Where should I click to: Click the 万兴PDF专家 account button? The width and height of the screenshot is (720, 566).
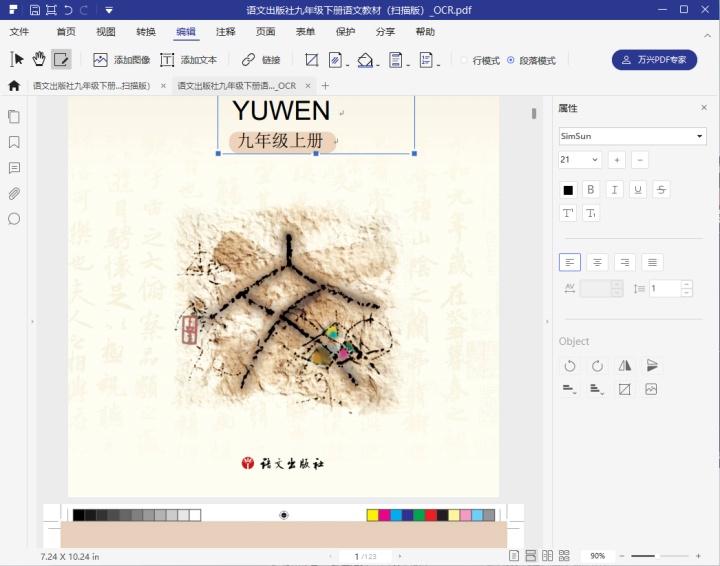click(654, 60)
